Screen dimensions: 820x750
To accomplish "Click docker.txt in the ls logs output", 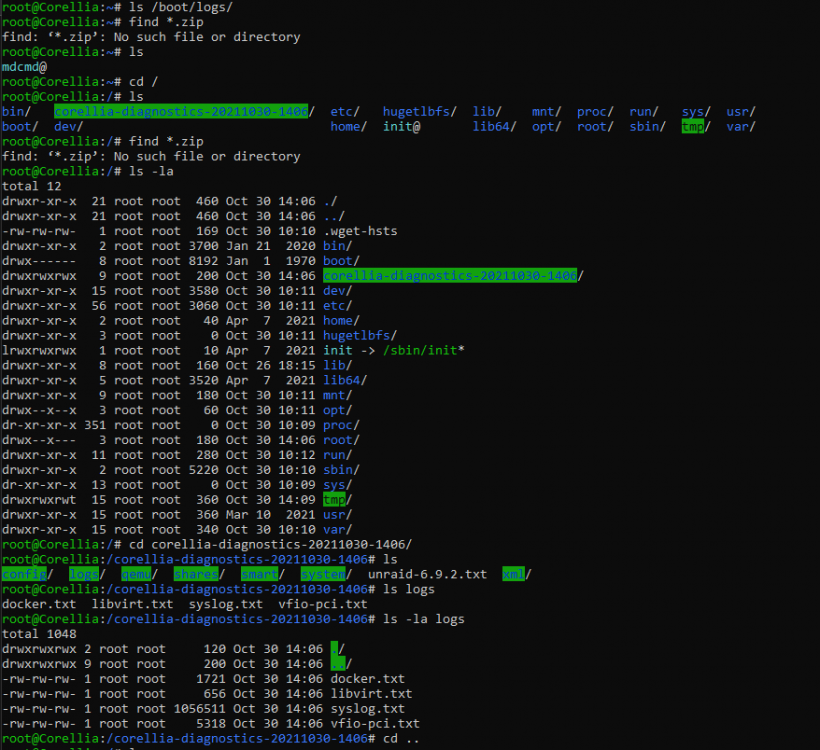I will pos(39,604).
